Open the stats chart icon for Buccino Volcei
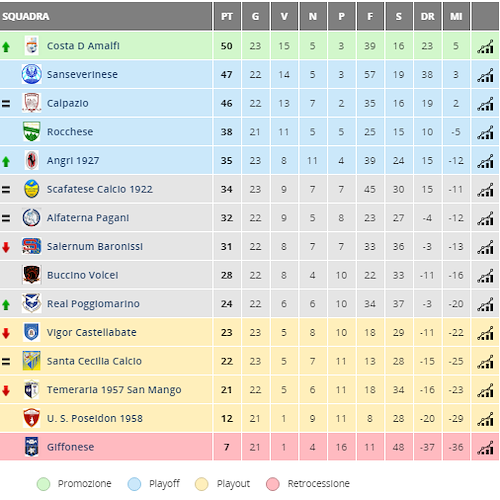The height and width of the screenshot is (500, 500). [485, 276]
